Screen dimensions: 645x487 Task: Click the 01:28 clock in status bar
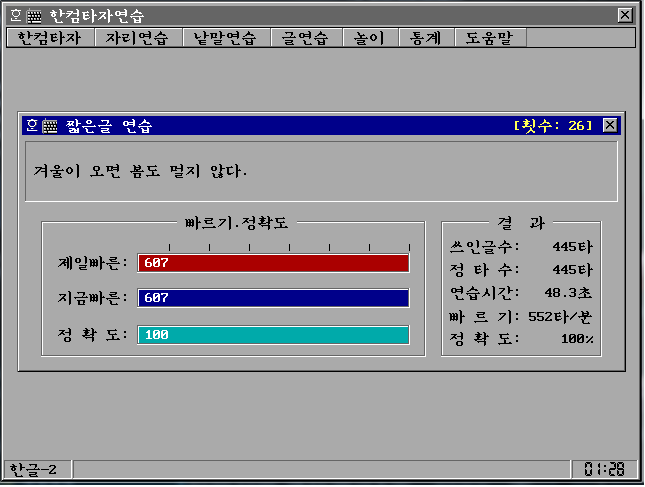(x=604, y=469)
